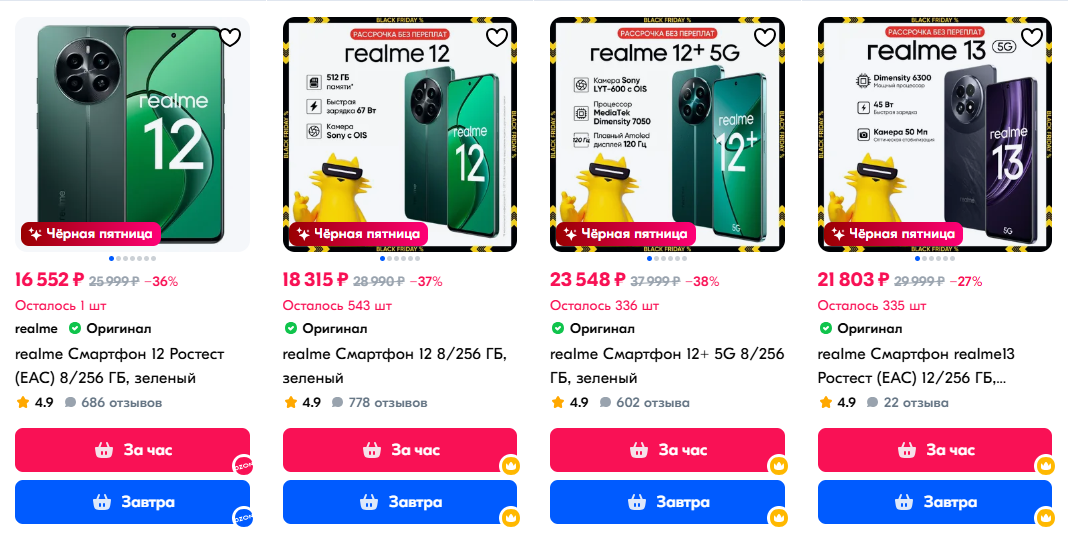Click reviews bubble icon next to 778 отзывов

(x=337, y=403)
